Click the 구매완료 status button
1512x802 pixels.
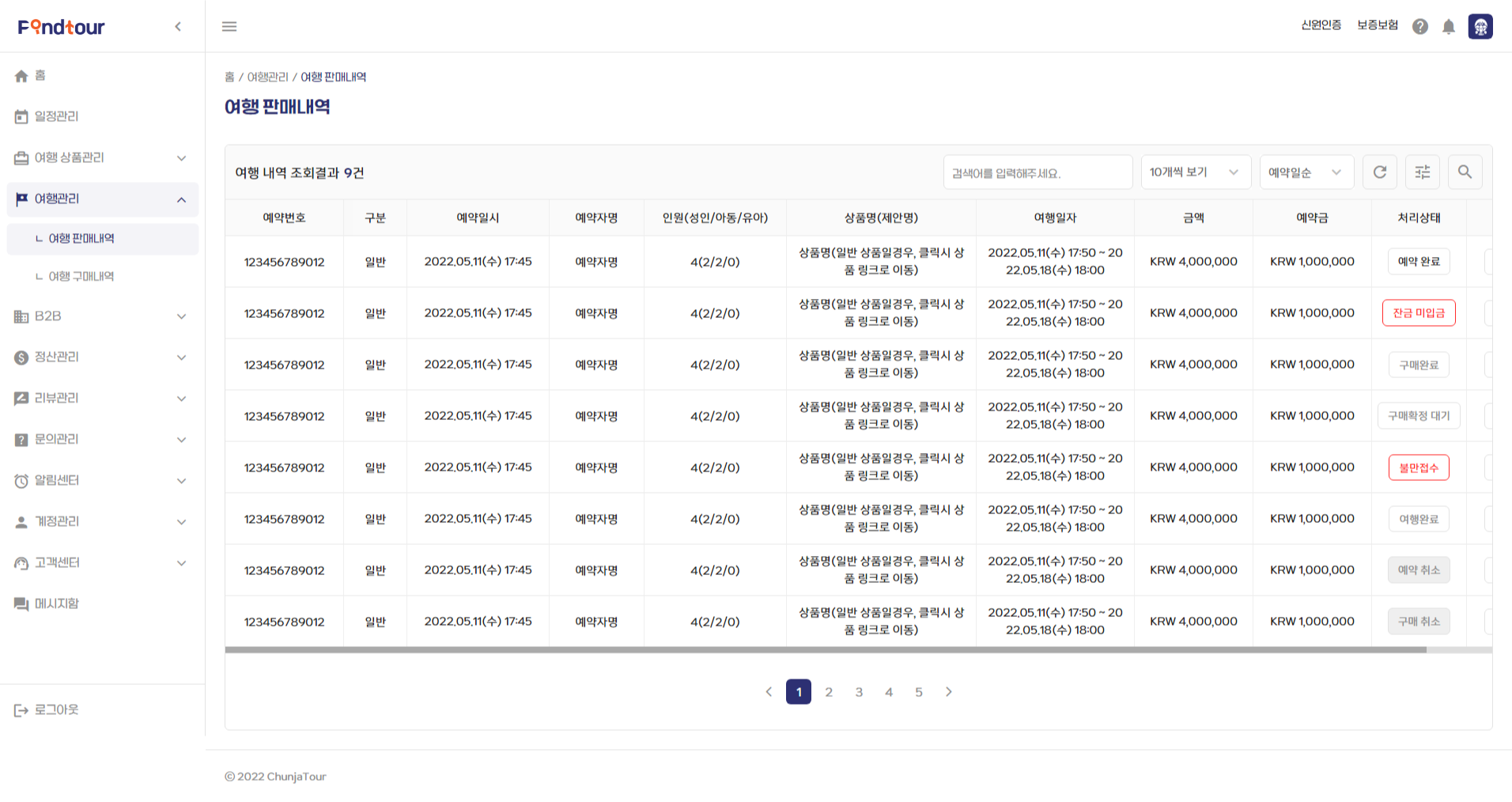click(1419, 365)
